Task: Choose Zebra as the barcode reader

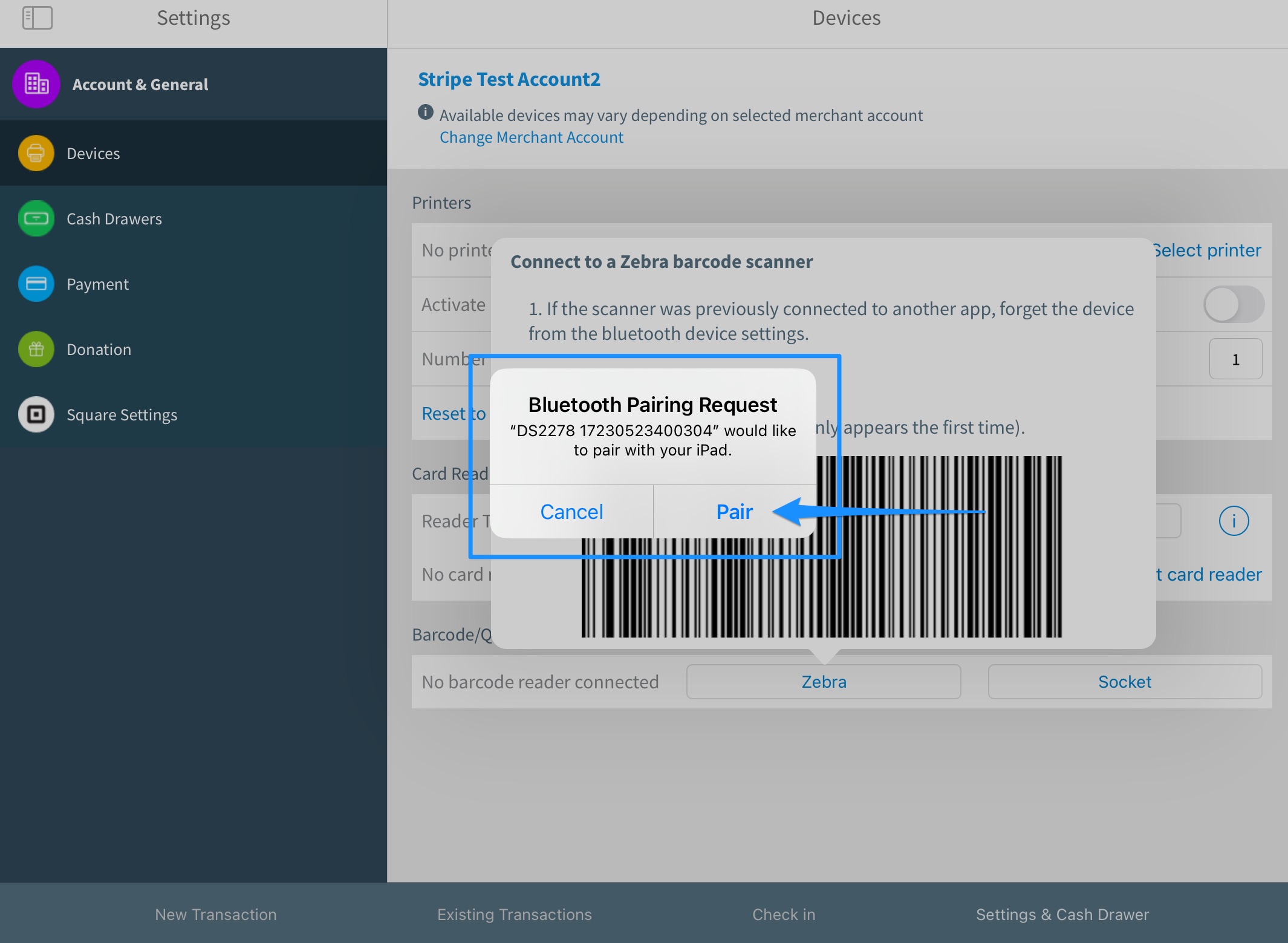Action: pos(823,682)
